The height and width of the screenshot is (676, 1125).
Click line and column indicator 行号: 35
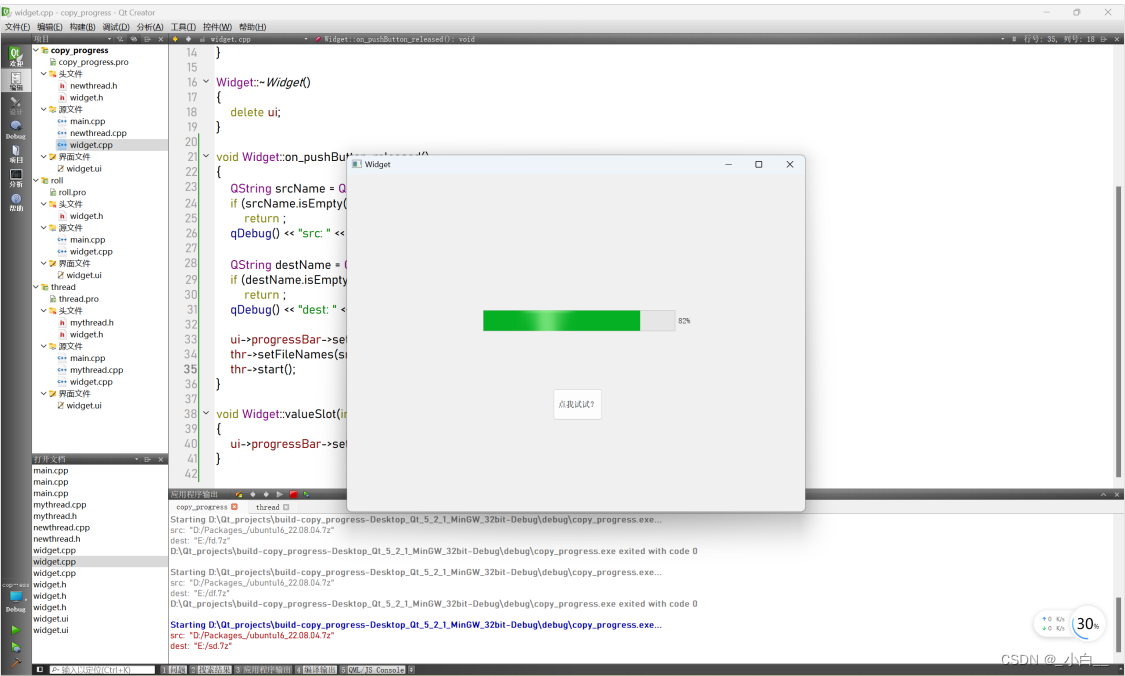[1059, 39]
